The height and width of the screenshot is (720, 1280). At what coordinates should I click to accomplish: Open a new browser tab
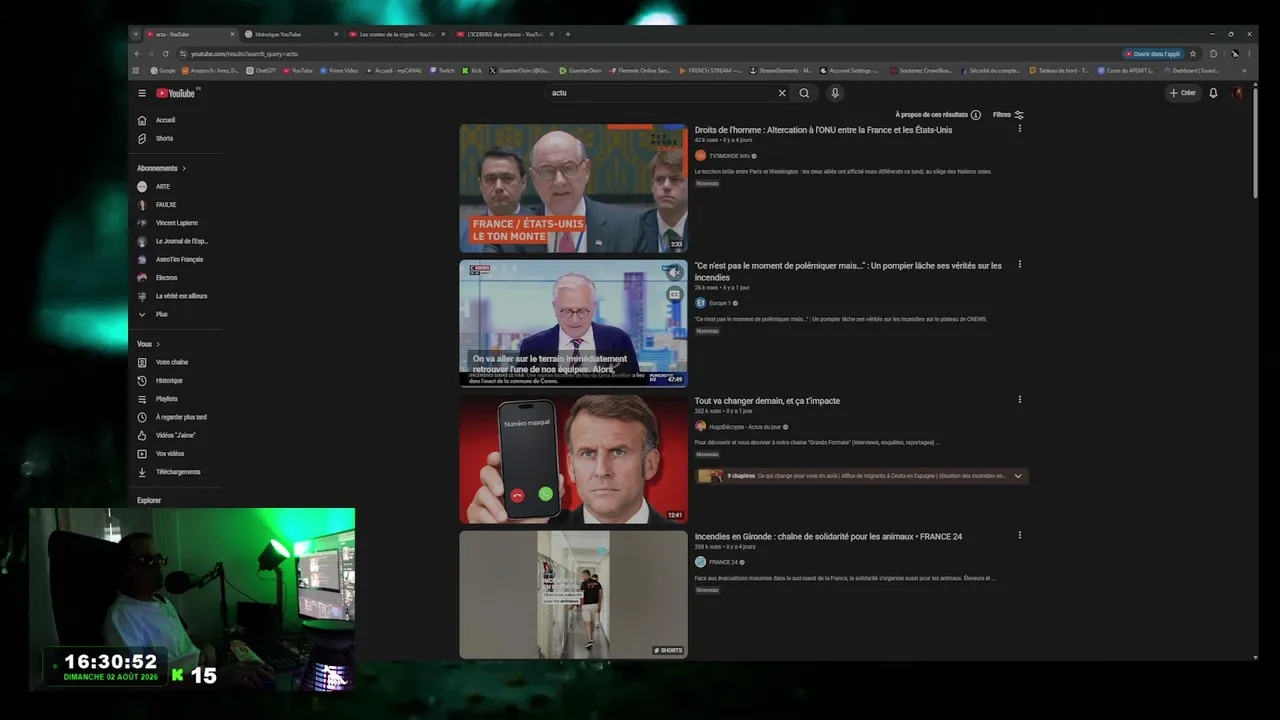(x=568, y=34)
